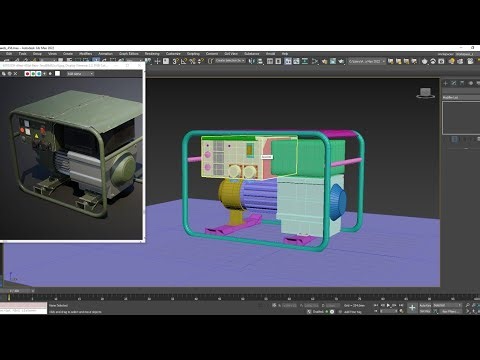Screen dimensions: 480x360
Task: Click Add Time Tag field
Action: tap(353, 312)
